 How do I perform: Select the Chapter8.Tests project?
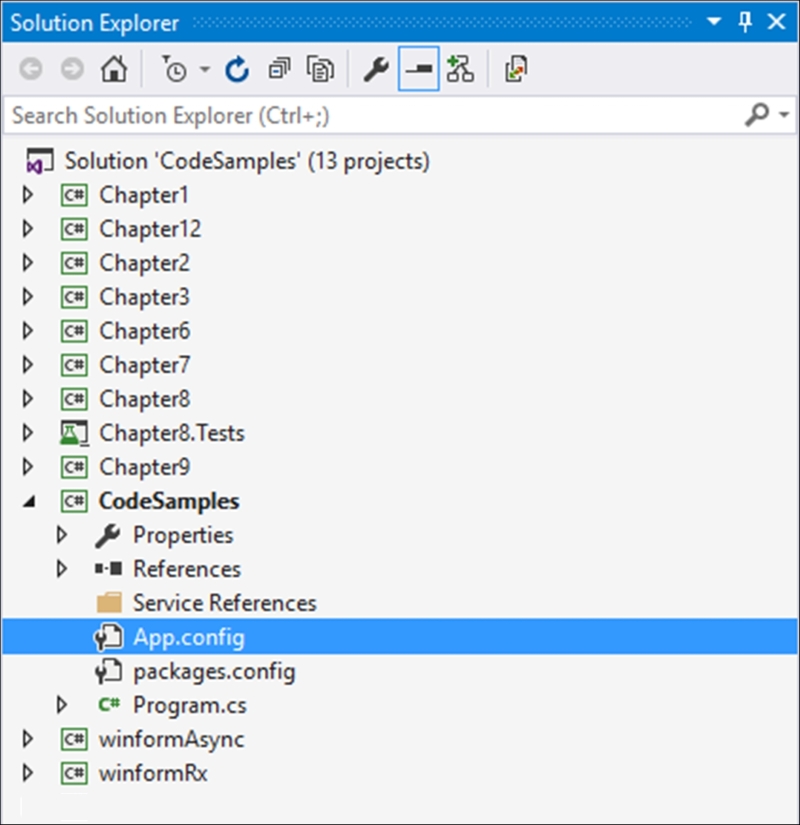(x=172, y=433)
